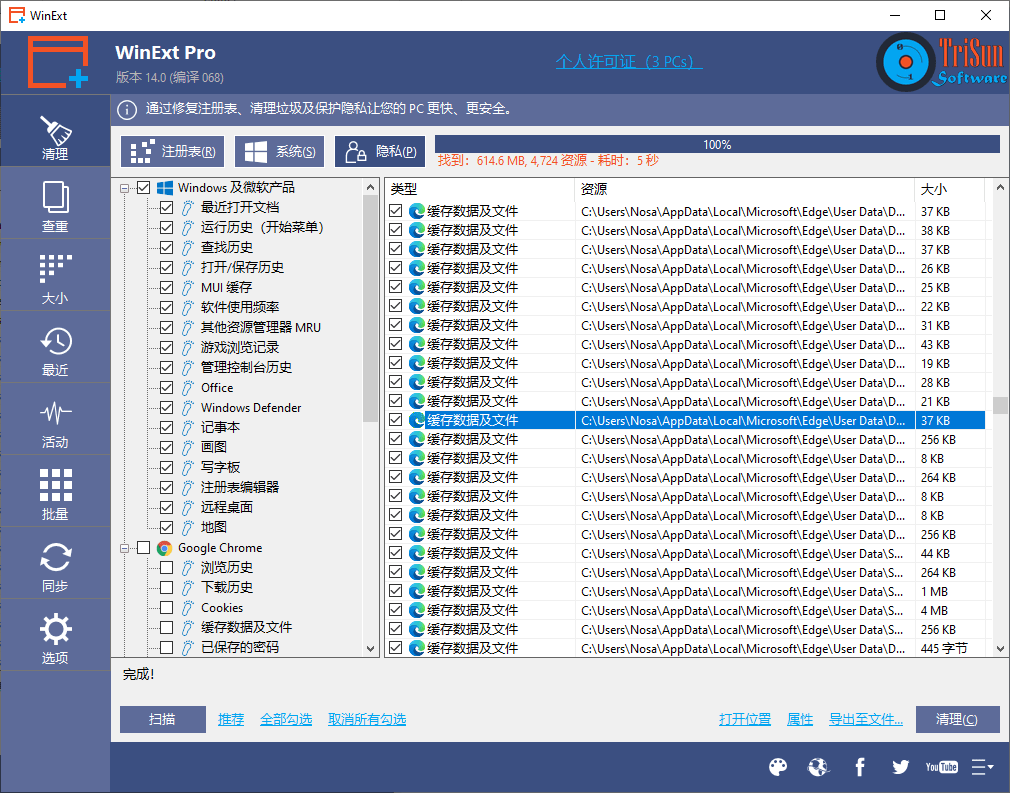Uncheck the Windows 及微软产品 group checkbox
Viewport: 1010px width, 793px height.
(144, 187)
